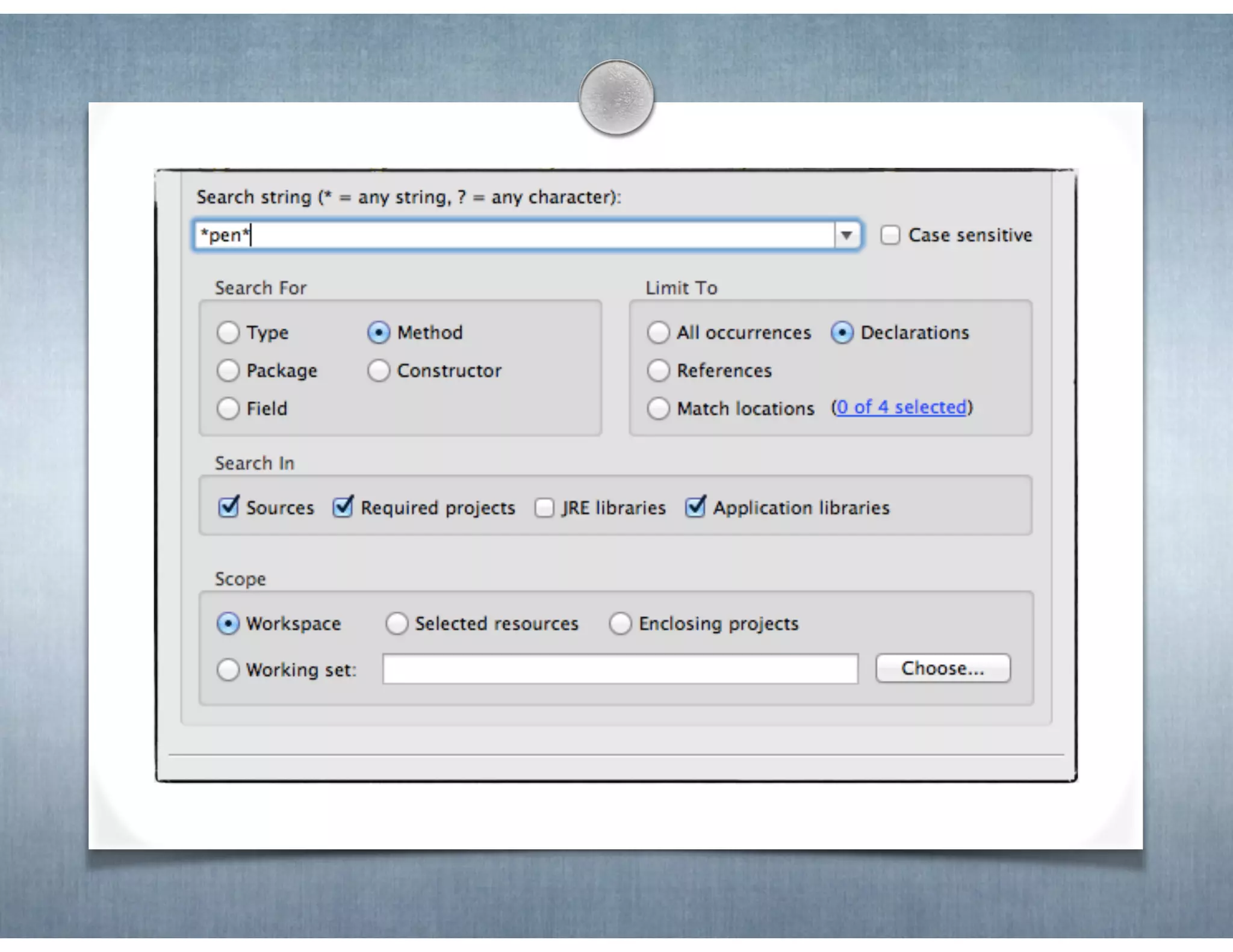The height and width of the screenshot is (952, 1233).
Task: Choose the Match locations option
Action: (x=658, y=409)
